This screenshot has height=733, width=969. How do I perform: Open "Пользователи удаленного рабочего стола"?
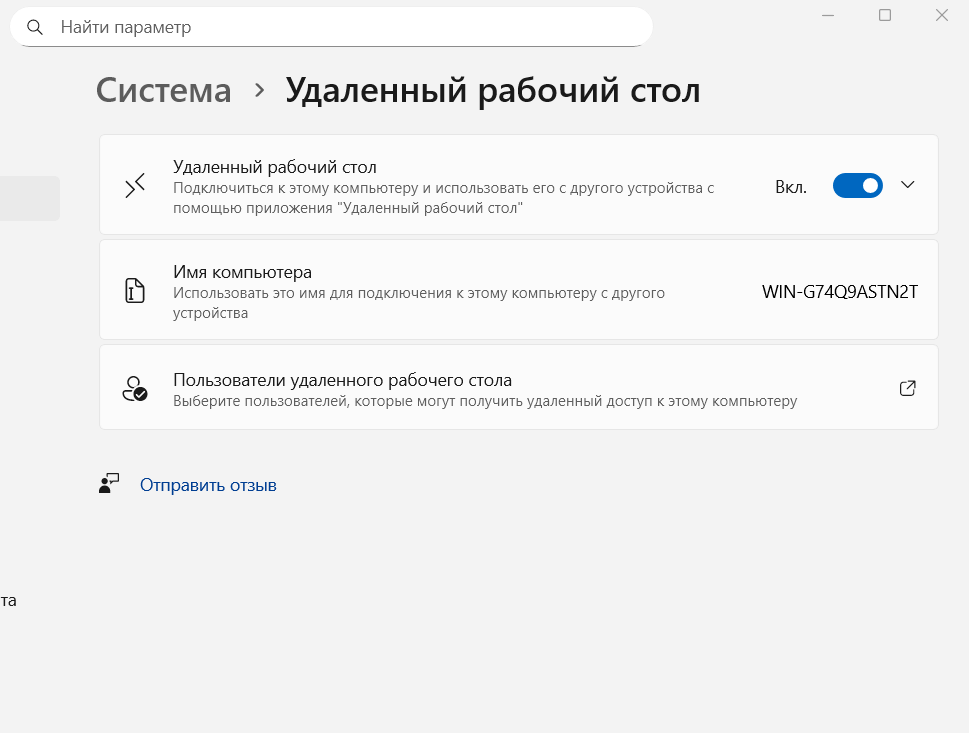point(342,380)
